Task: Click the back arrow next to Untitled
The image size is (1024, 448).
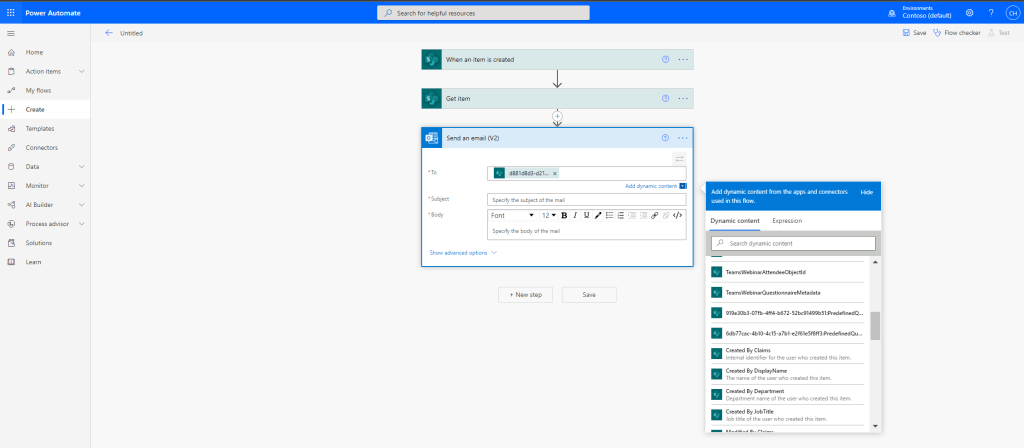Action: pyautogui.click(x=109, y=33)
